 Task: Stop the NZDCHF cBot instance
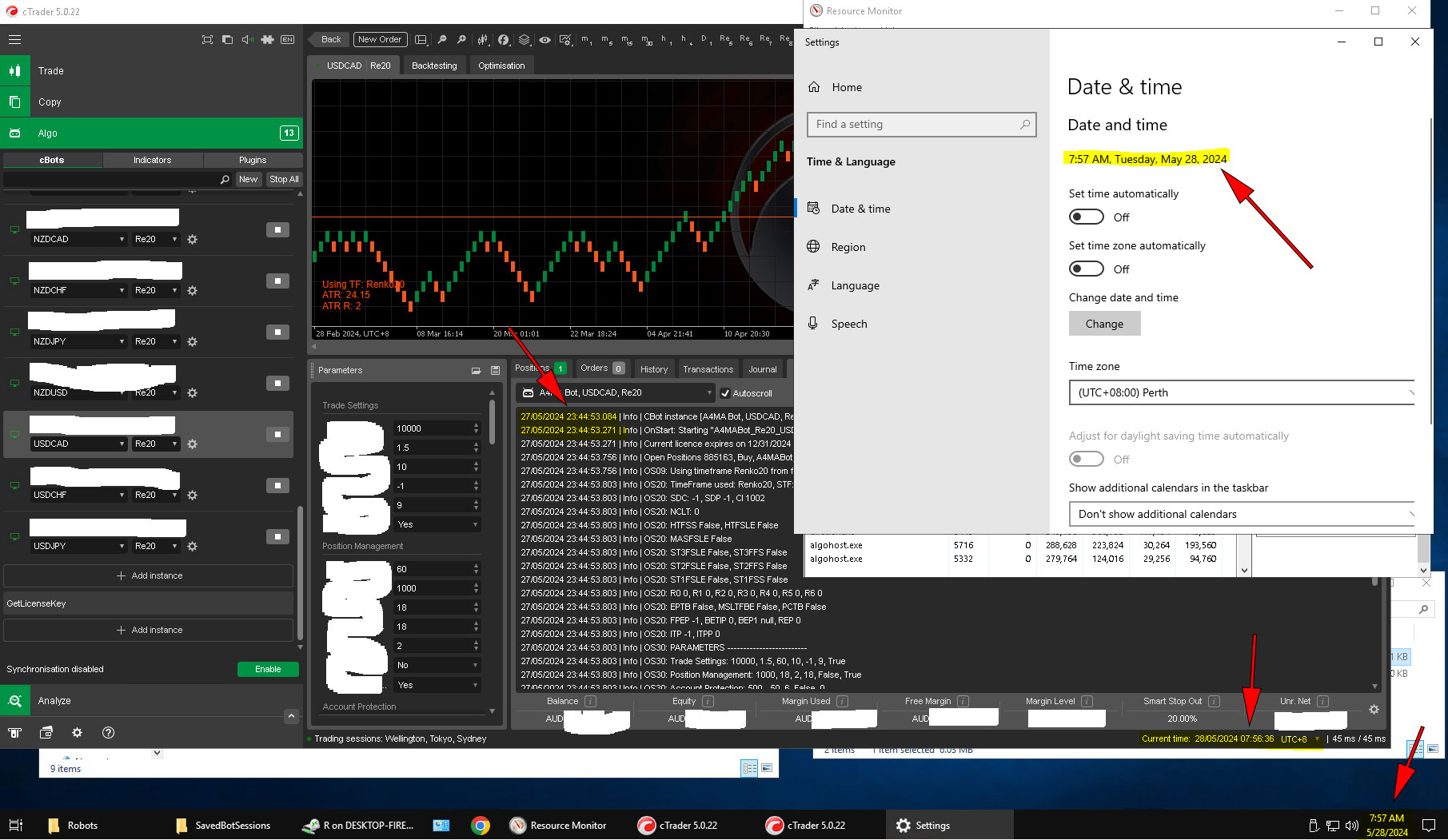tap(277, 281)
